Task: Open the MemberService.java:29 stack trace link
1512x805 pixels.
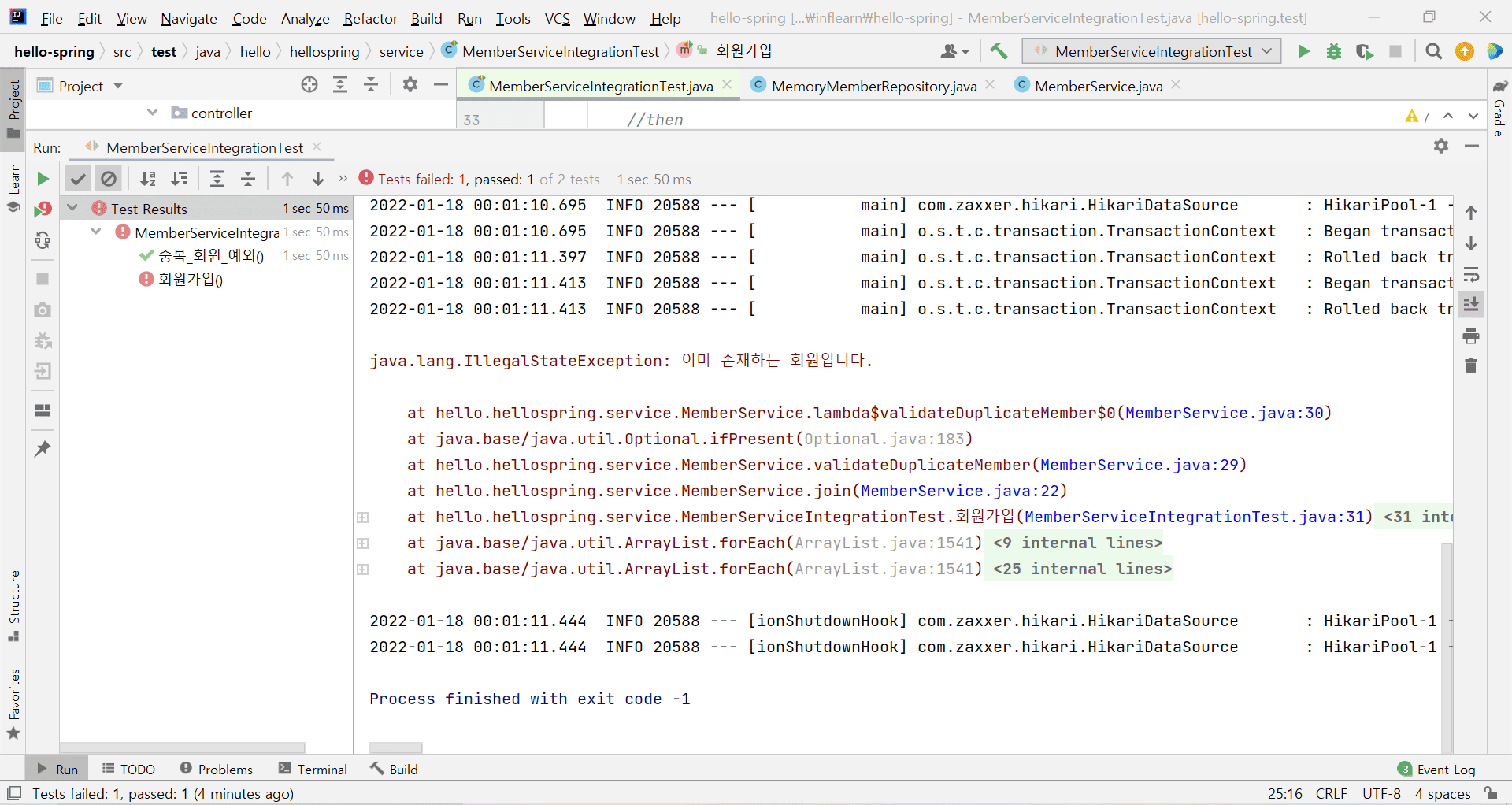Action: [x=1139, y=465]
